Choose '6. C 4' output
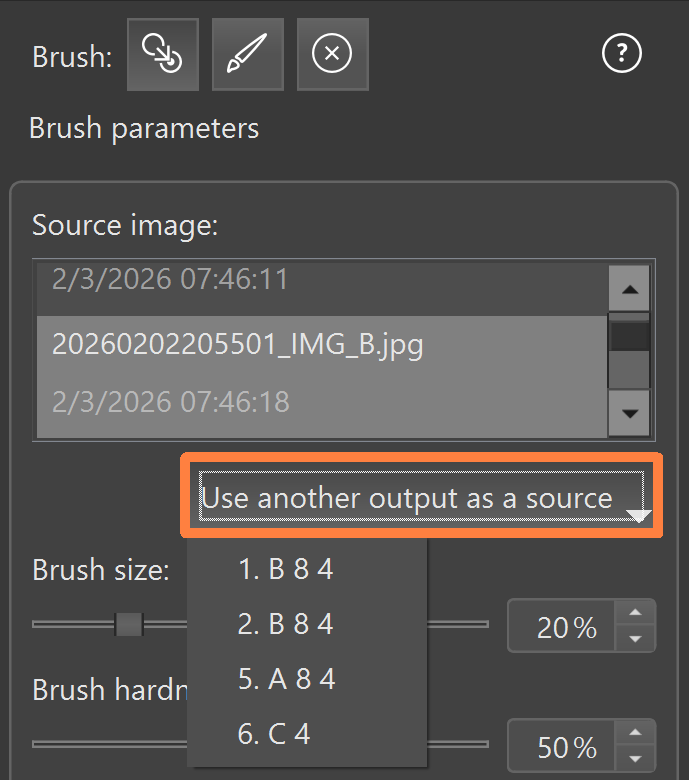 pyautogui.click(x=274, y=735)
